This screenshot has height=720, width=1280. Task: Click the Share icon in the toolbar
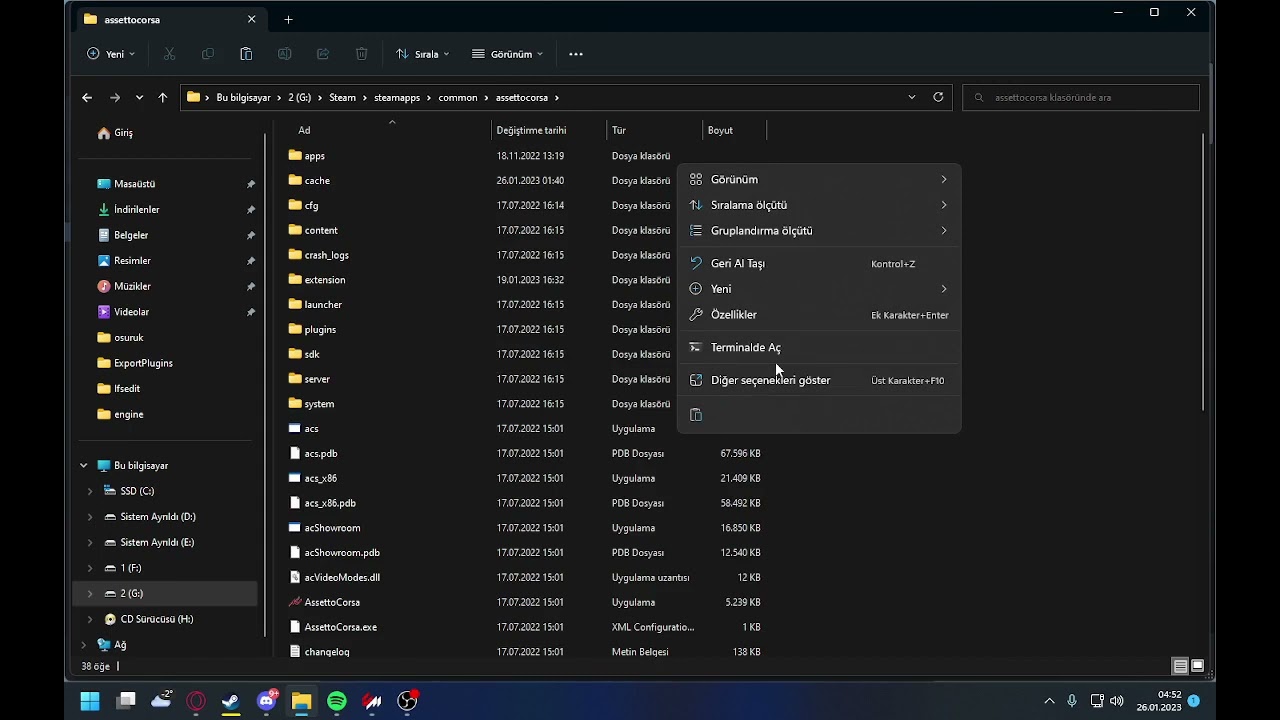point(323,54)
